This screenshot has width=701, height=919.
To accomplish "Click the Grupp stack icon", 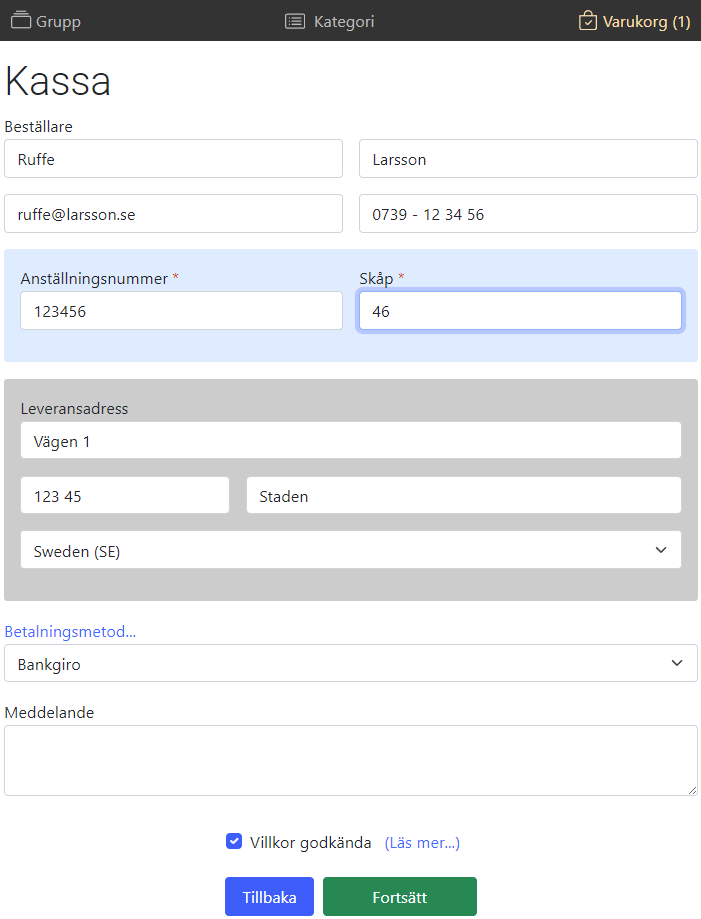I will coord(21,20).
